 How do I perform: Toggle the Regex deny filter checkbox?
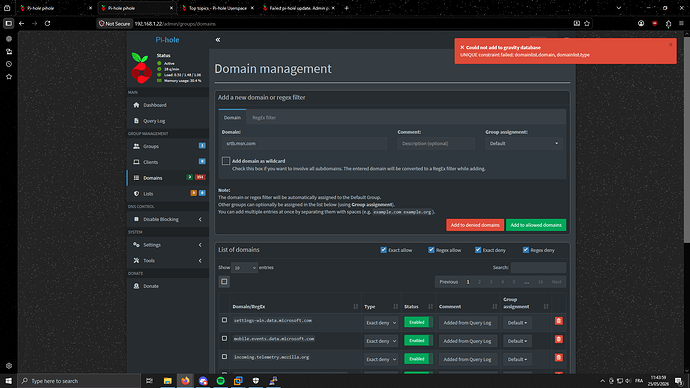tap(525, 250)
